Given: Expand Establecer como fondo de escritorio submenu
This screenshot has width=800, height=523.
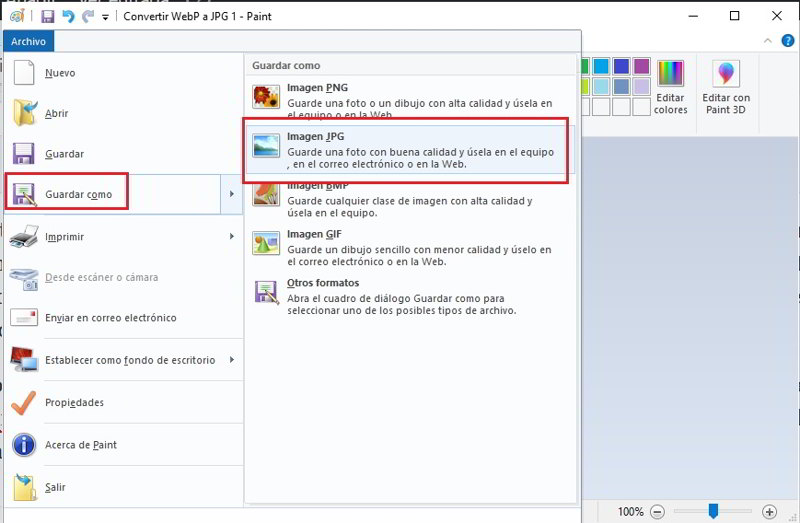Looking at the screenshot, I should pos(232,360).
